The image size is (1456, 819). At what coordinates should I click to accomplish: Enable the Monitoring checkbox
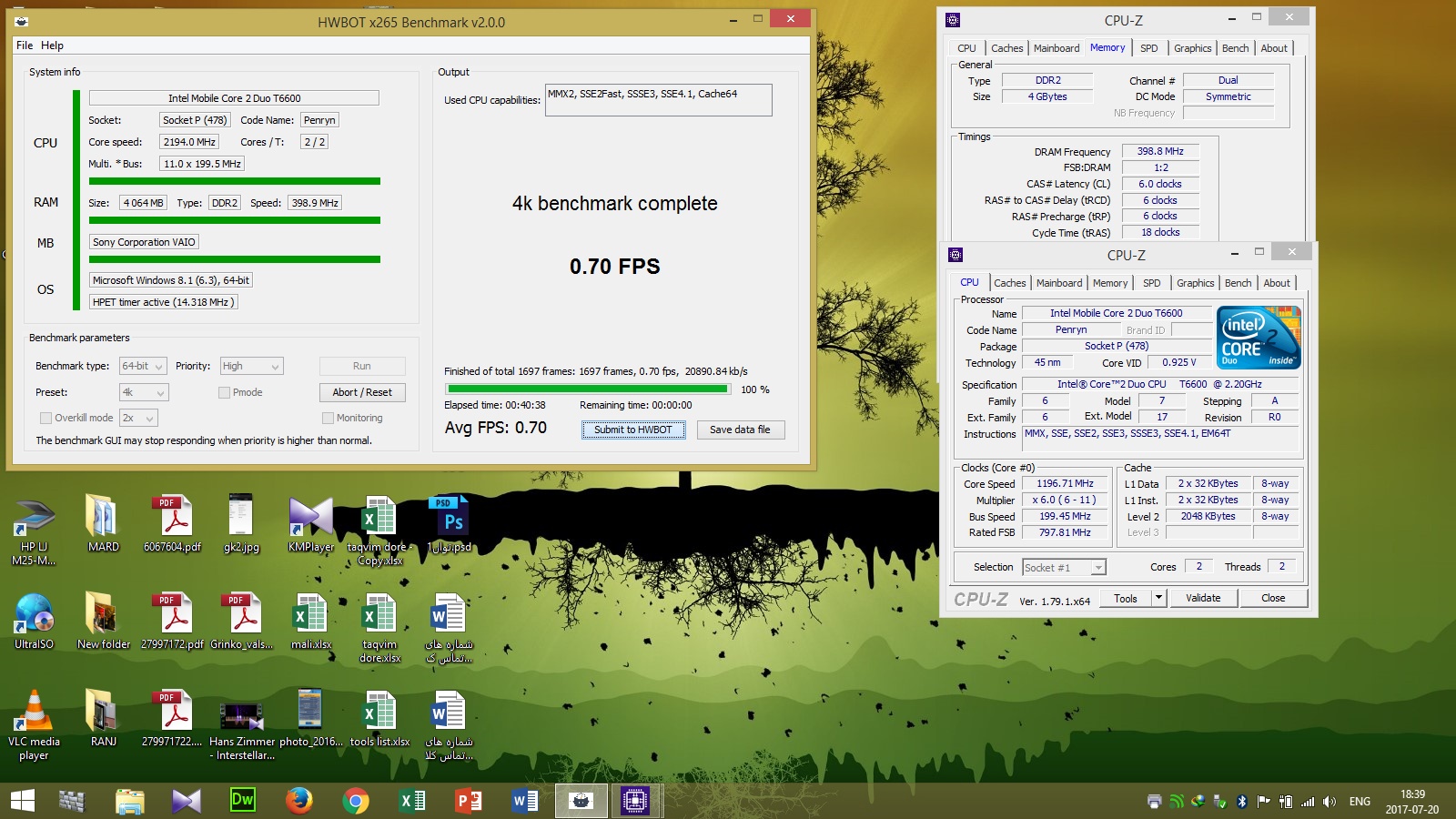click(328, 418)
